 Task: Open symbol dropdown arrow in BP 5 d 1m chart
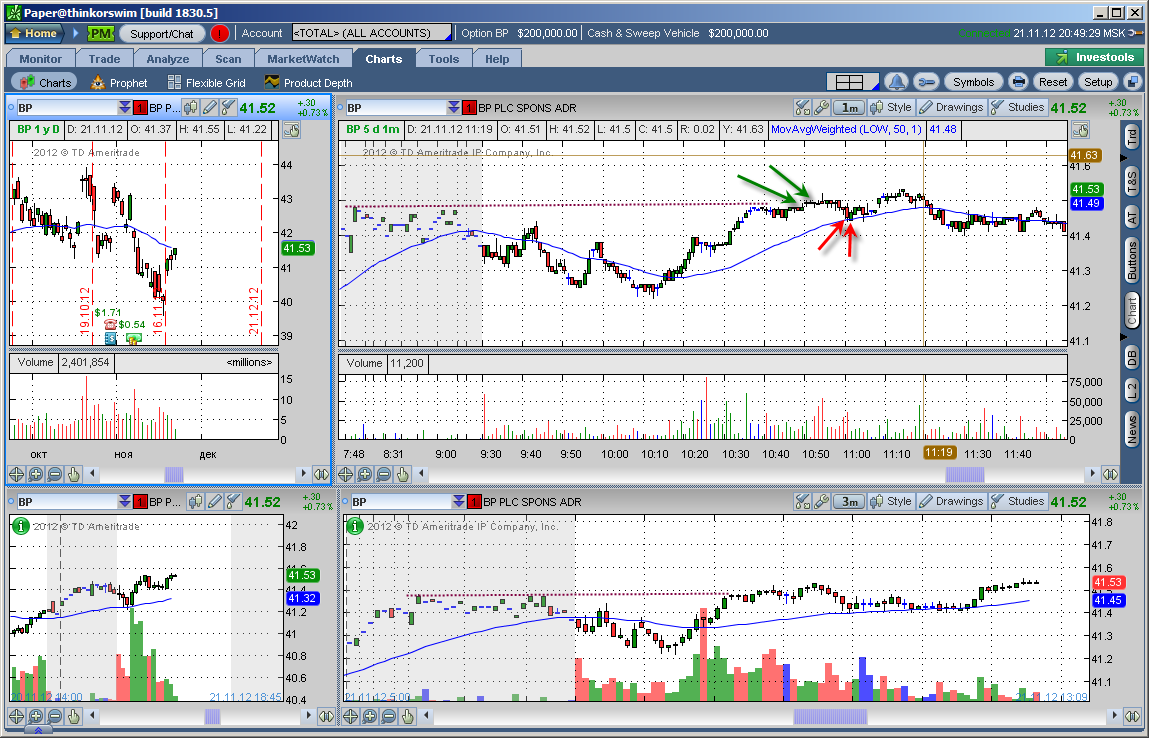[454, 108]
